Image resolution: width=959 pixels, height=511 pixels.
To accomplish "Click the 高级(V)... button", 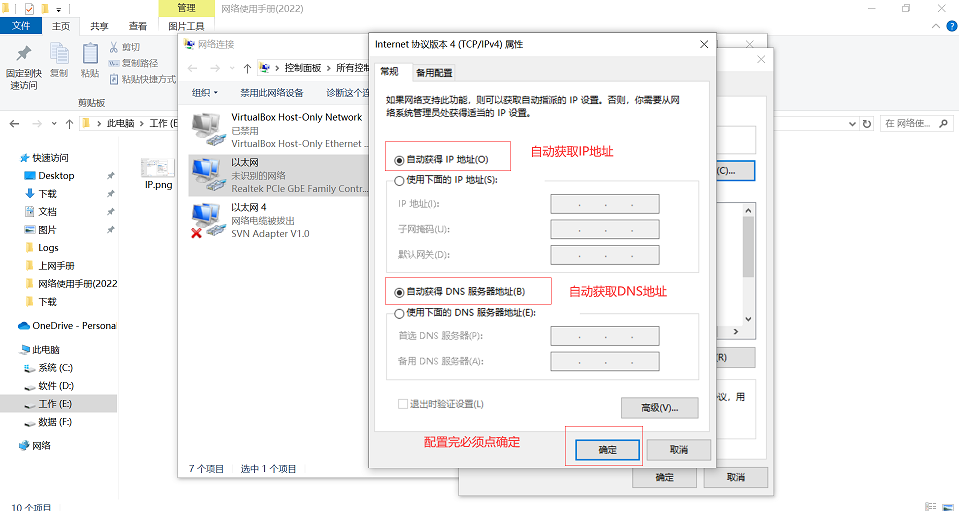I will [x=650, y=408].
